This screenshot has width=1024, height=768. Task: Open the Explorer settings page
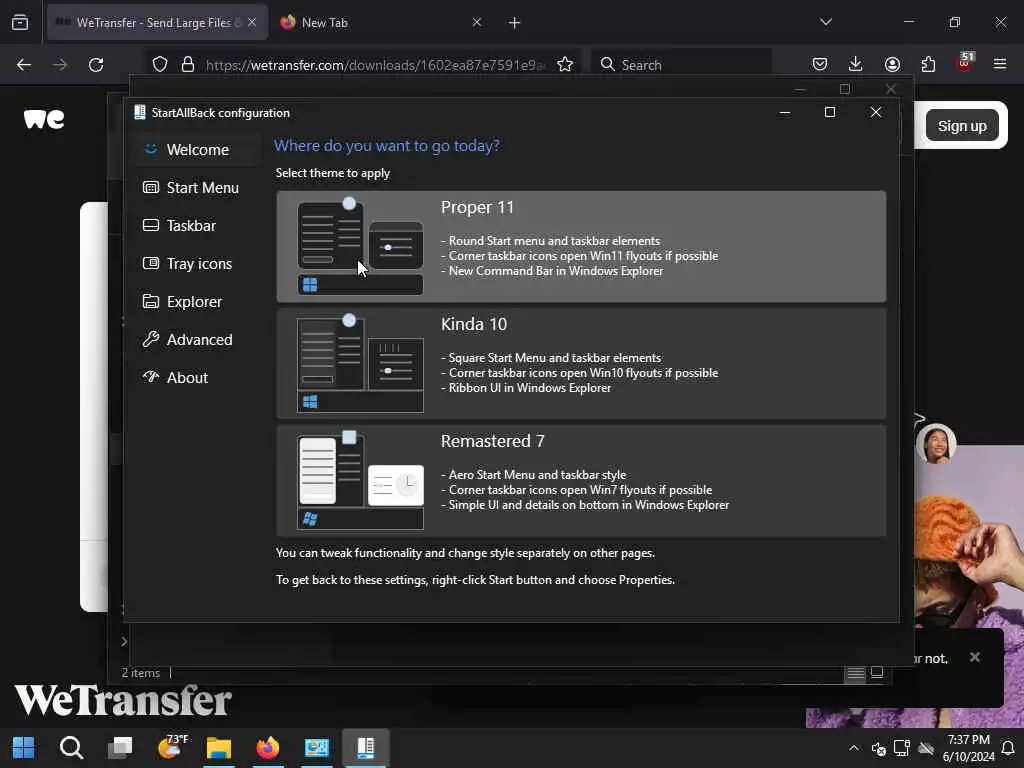pos(196,301)
